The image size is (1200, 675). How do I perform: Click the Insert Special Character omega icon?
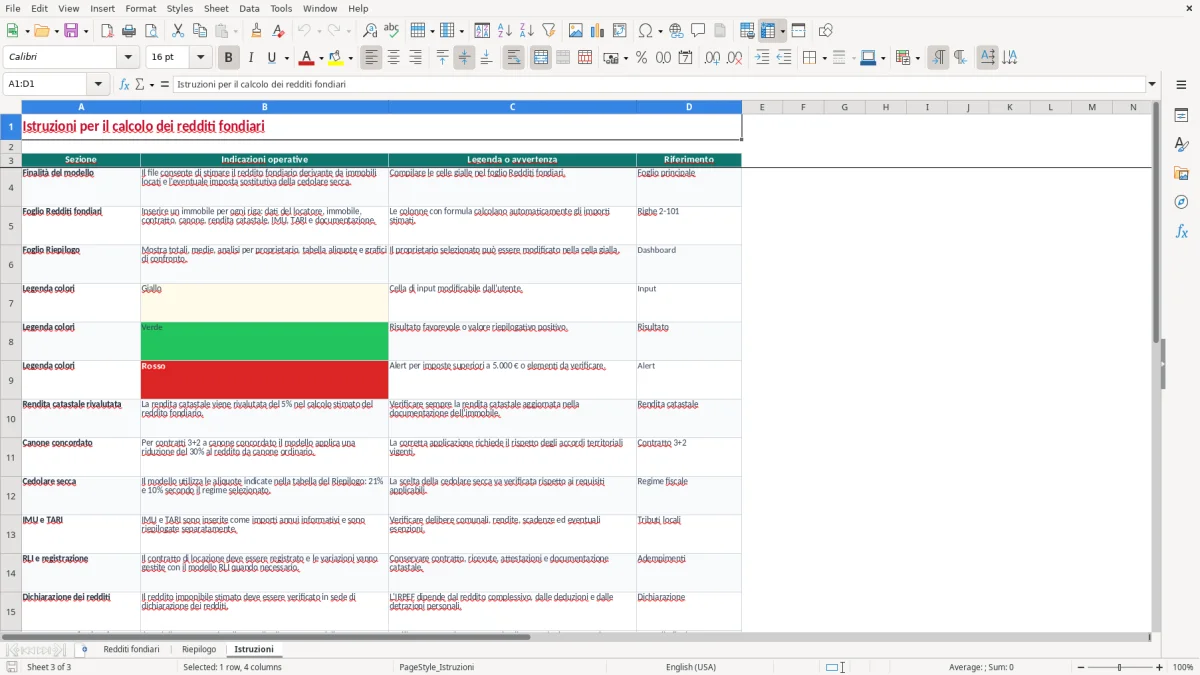645,31
